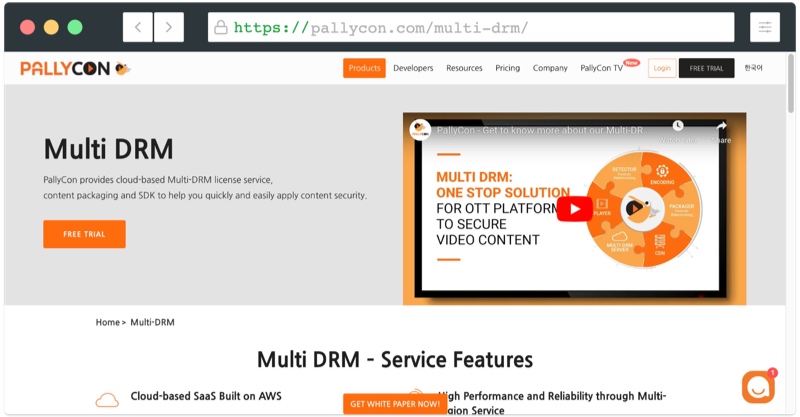Go forward with the browser forward arrow

point(169,27)
